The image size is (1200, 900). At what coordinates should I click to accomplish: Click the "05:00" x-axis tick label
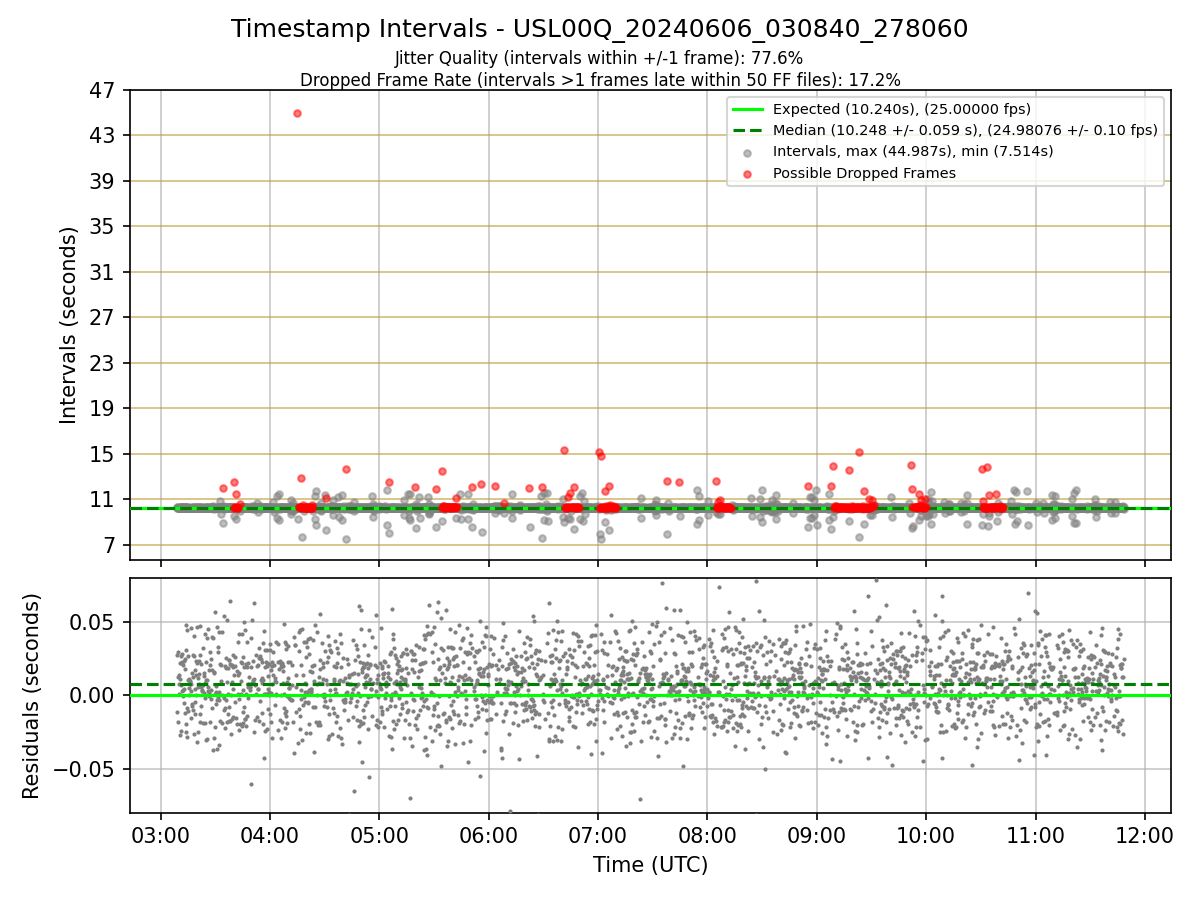pyautogui.click(x=379, y=836)
